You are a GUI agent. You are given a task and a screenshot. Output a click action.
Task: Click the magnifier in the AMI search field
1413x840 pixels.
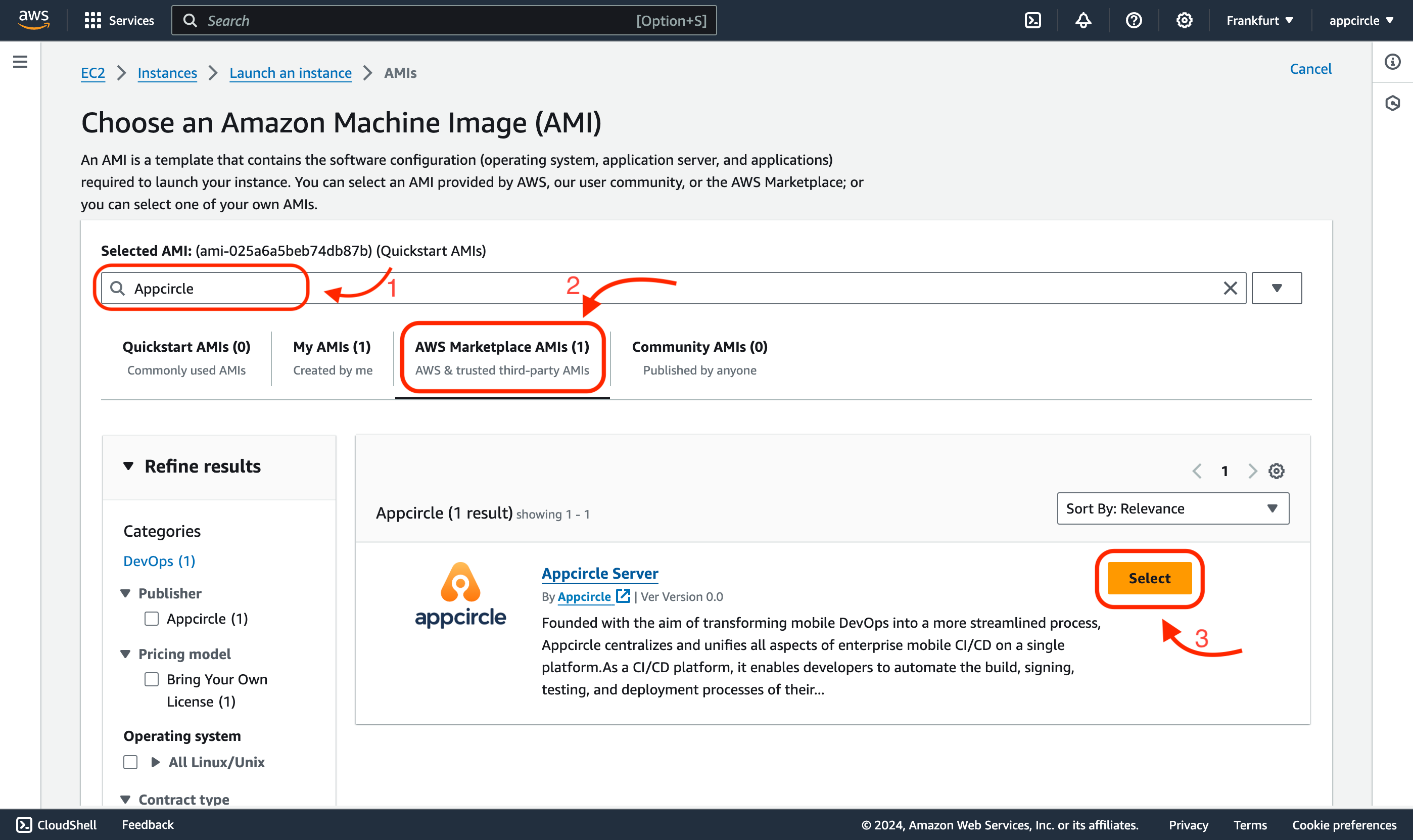click(118, 288)
